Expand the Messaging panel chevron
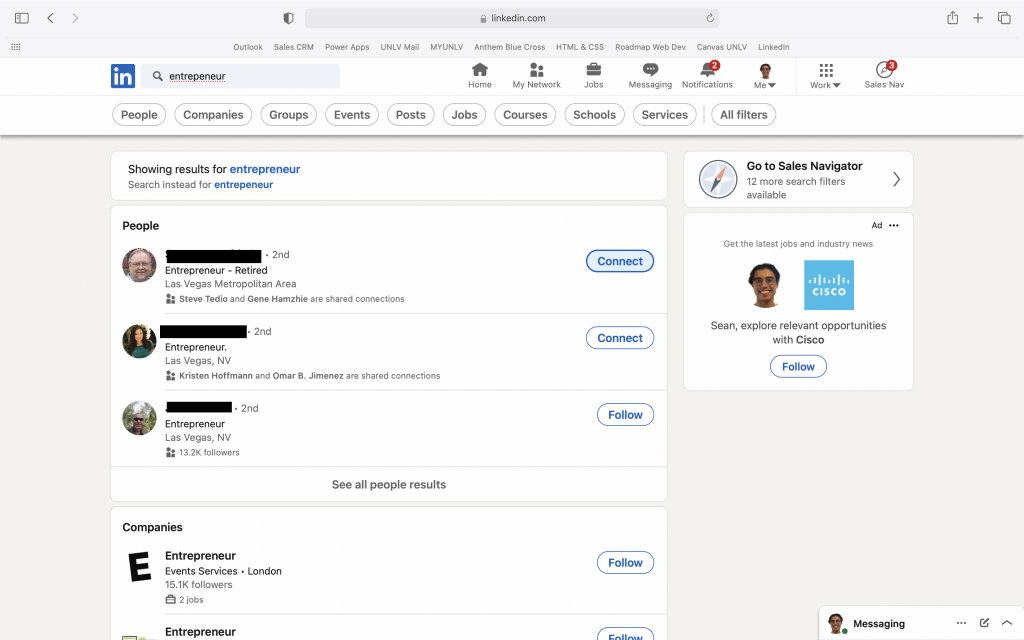Screen dimensions: 1024x640 coord(1007,623)
